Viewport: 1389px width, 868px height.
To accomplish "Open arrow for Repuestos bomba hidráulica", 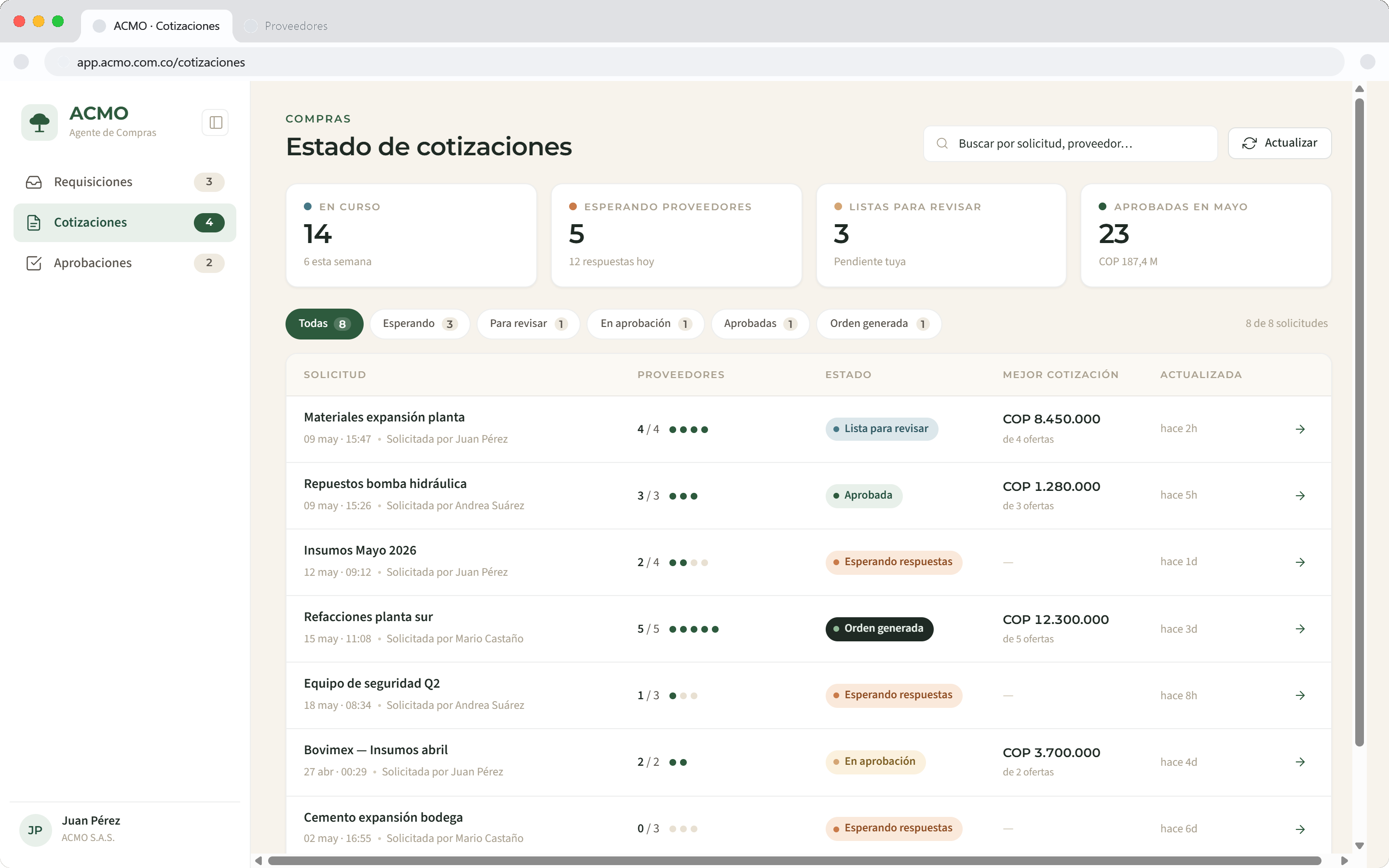I will point(1301,496).
